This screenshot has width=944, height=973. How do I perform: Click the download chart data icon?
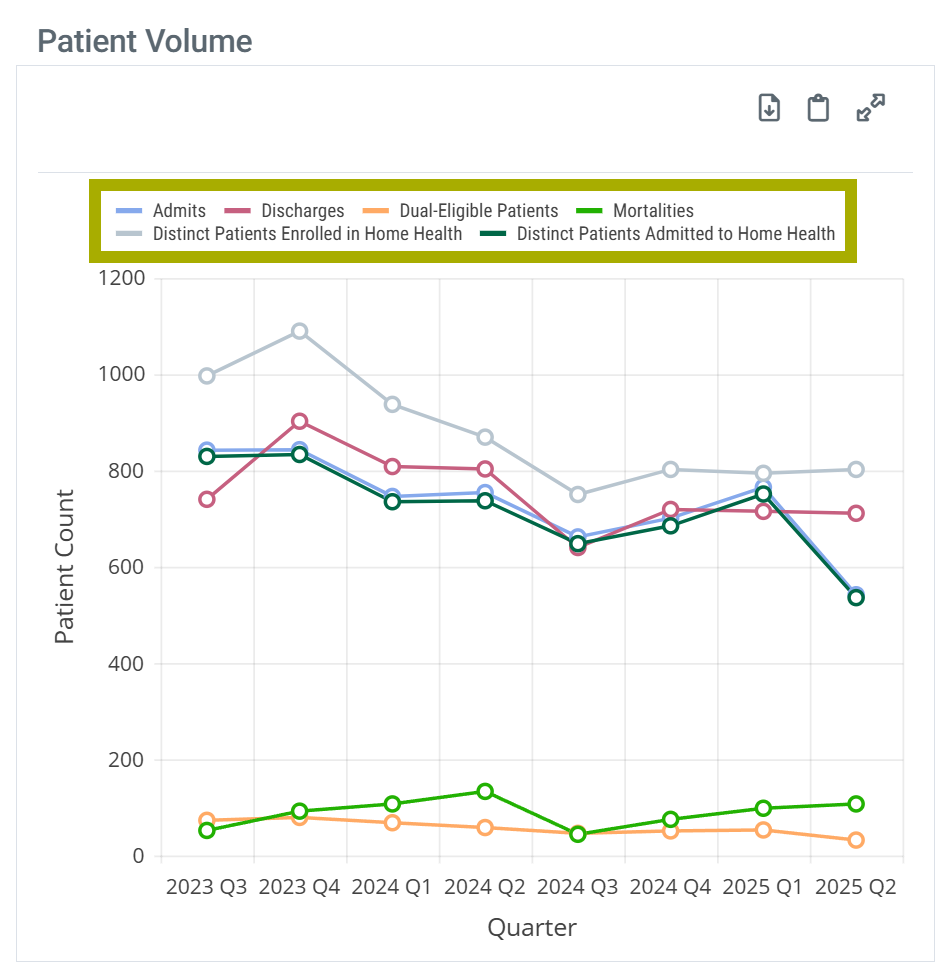tap(768, 108)
